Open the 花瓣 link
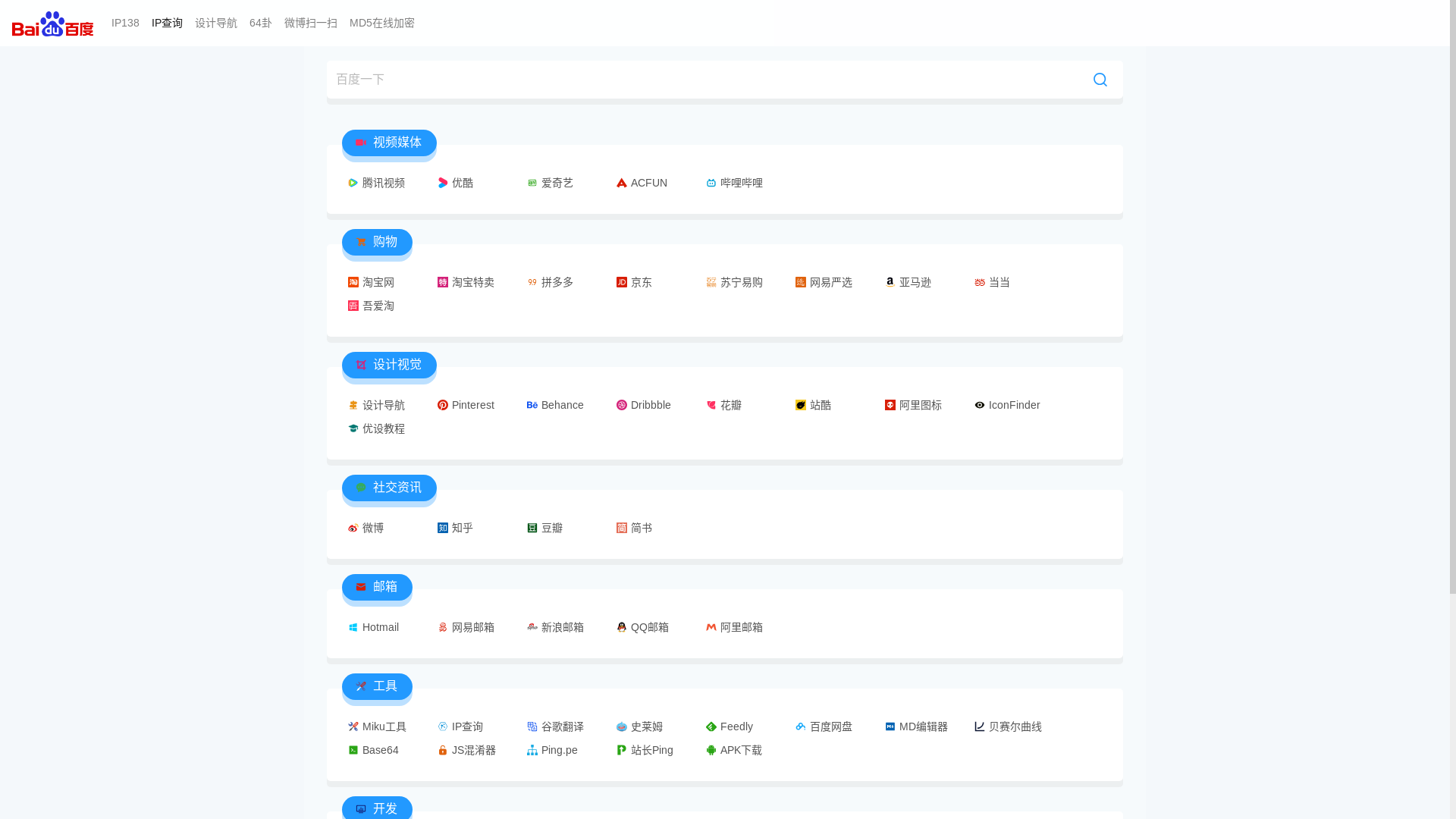 tap(723, 405)
